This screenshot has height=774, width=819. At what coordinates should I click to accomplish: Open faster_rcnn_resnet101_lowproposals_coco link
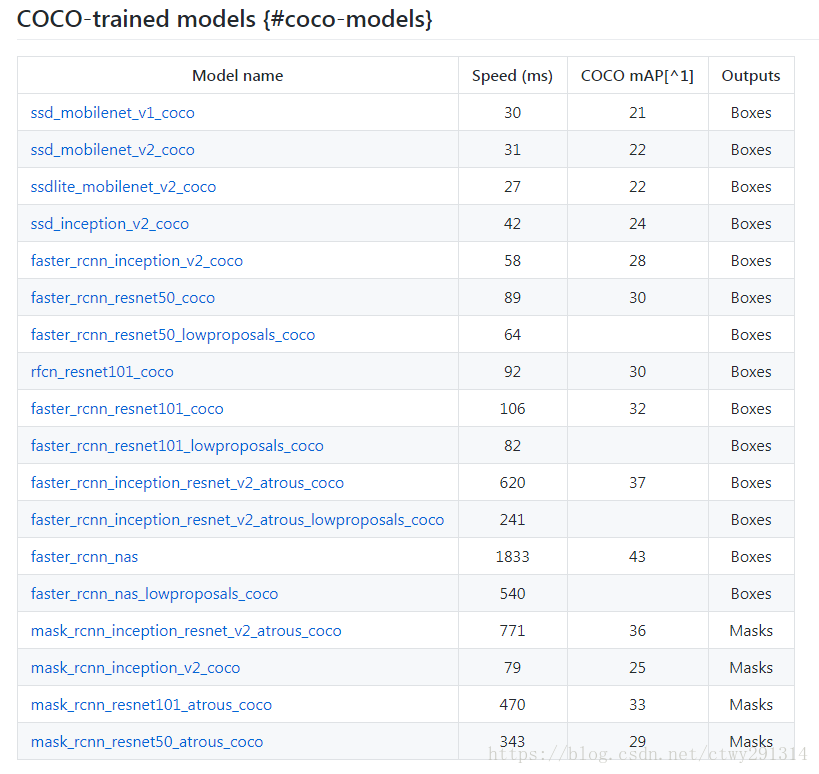pyautogui.click(x=177, y=446)
